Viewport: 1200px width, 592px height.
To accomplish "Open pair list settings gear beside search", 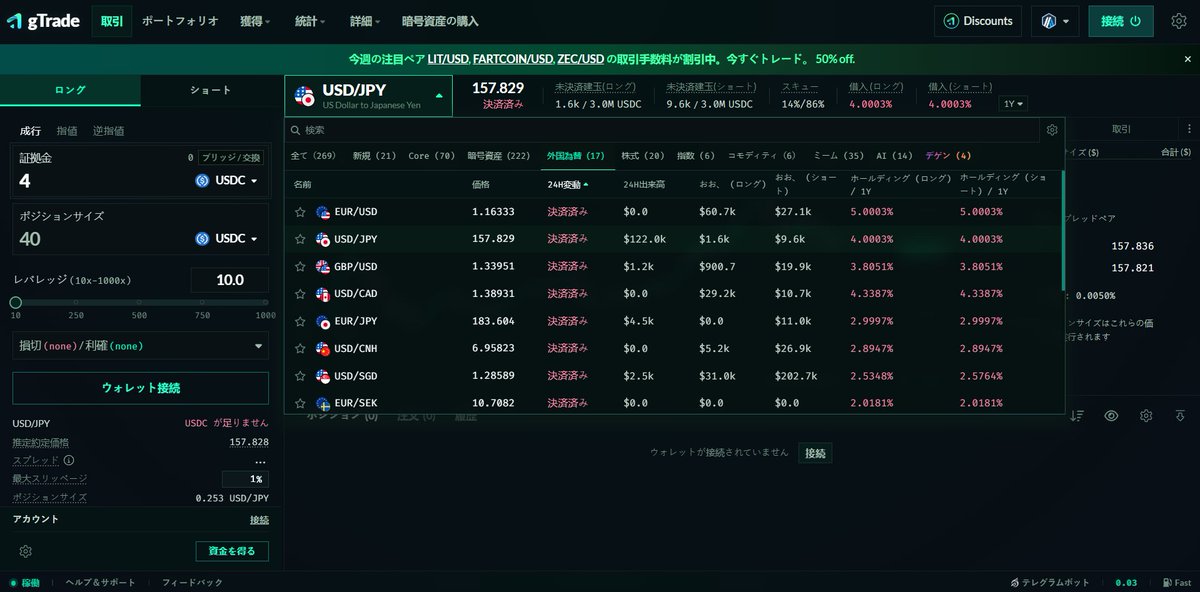I will tap(1052, 130).
